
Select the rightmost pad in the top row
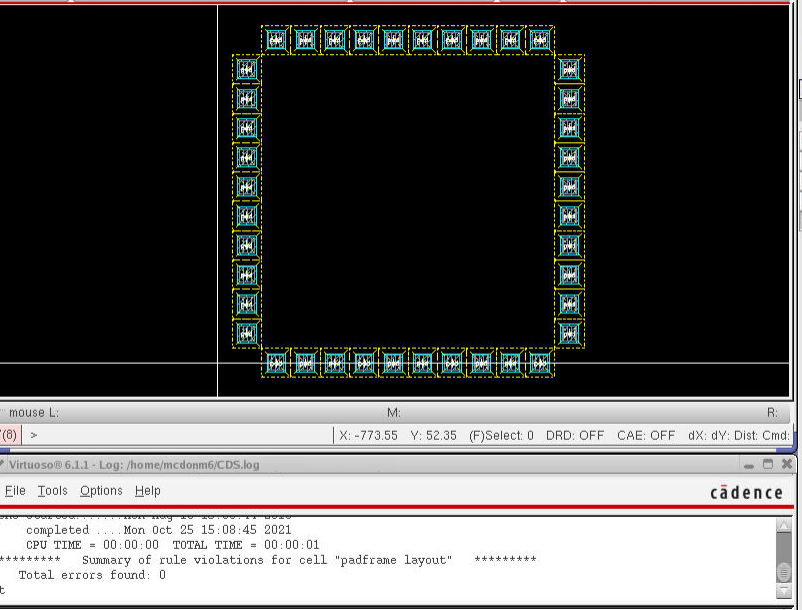coord(540,40)
